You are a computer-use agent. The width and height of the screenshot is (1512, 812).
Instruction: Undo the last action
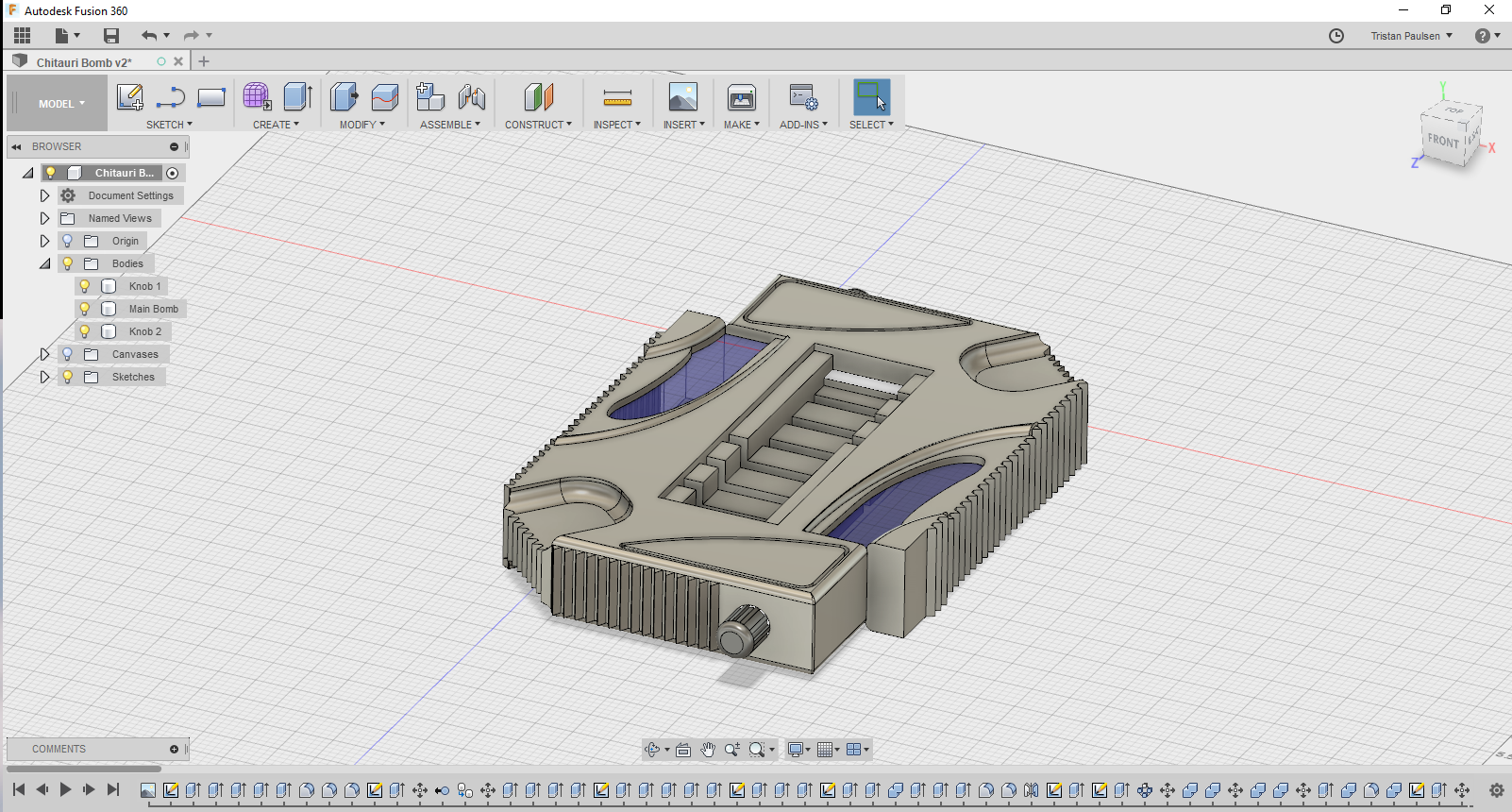click(x=149, y=36)
